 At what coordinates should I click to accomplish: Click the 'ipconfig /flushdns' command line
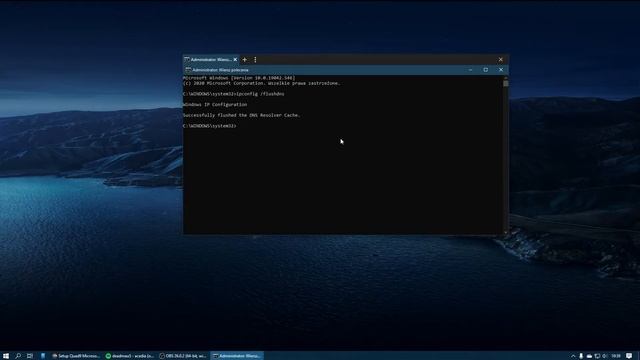233,94
